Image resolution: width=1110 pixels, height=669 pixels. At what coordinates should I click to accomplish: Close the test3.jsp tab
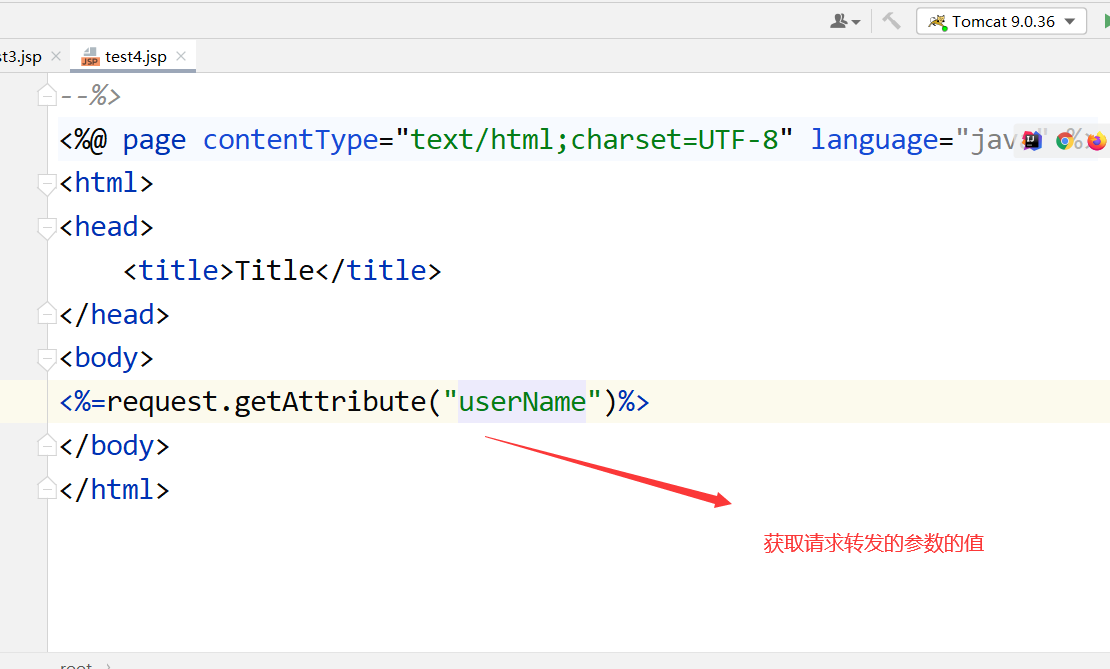[57, 56]
